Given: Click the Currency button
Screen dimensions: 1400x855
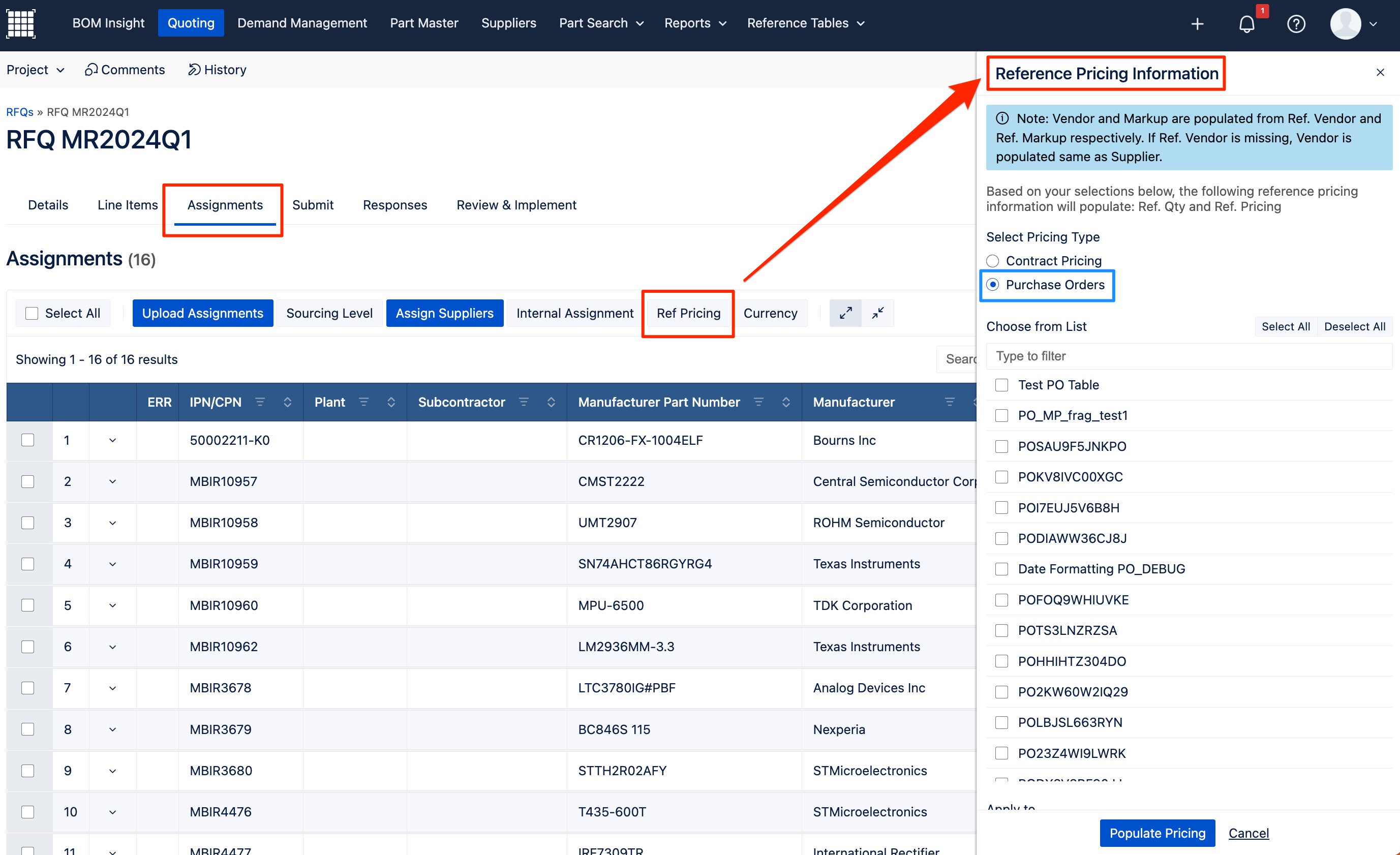Looking at the screenshot, I should (770, 313).
